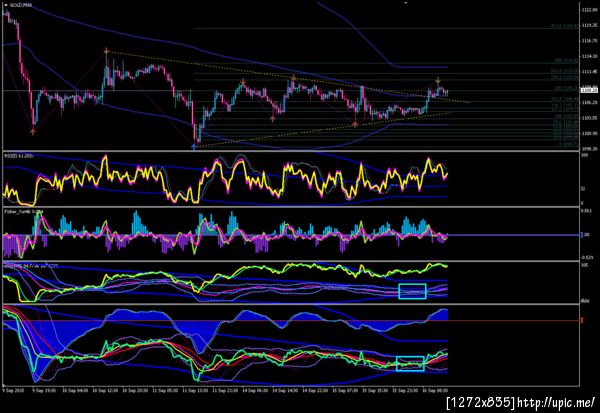Click the 1098.20 price axis label
Viewport: 600px width, 413px height.
click(589, 149)
